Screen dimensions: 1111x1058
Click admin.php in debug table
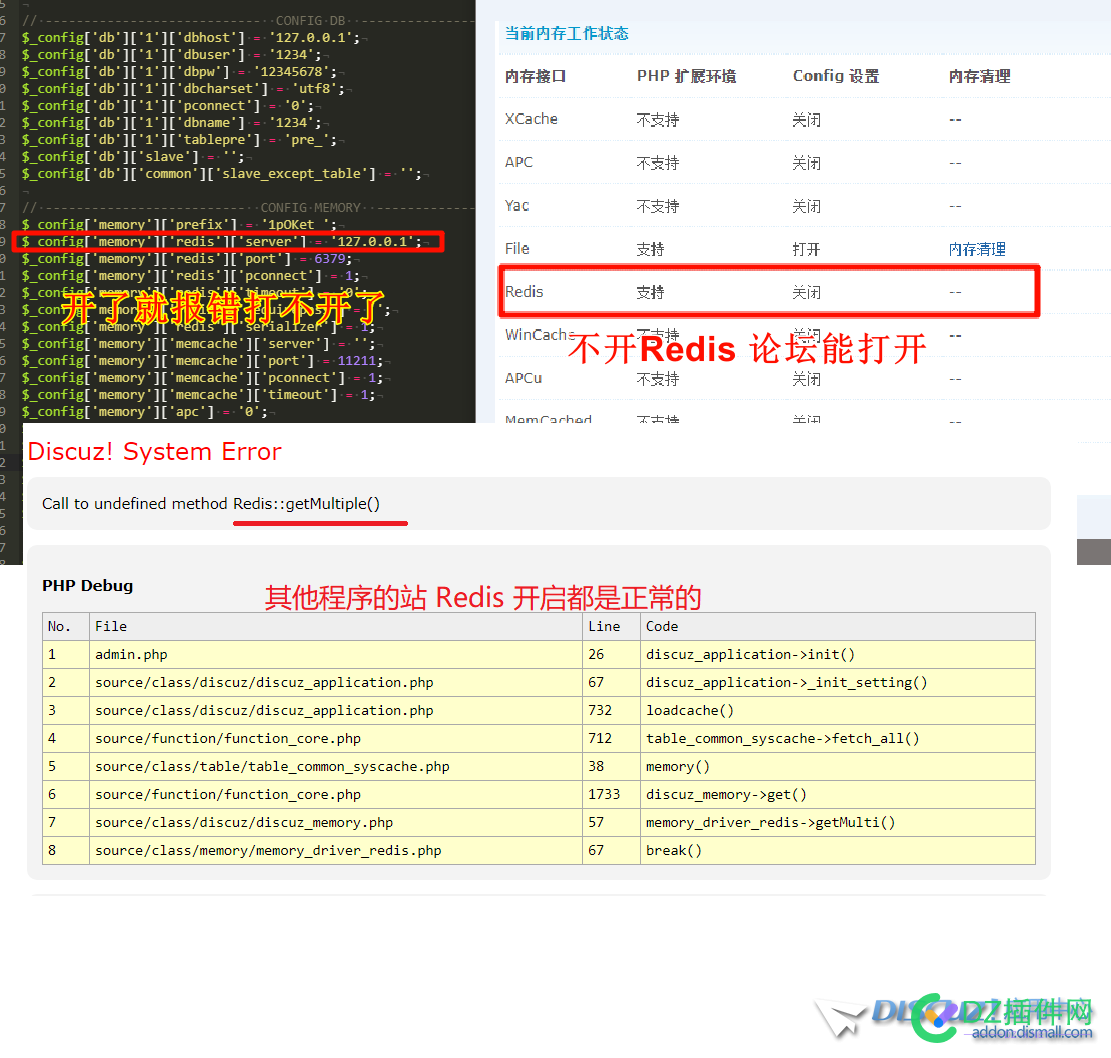pos(131,654)
